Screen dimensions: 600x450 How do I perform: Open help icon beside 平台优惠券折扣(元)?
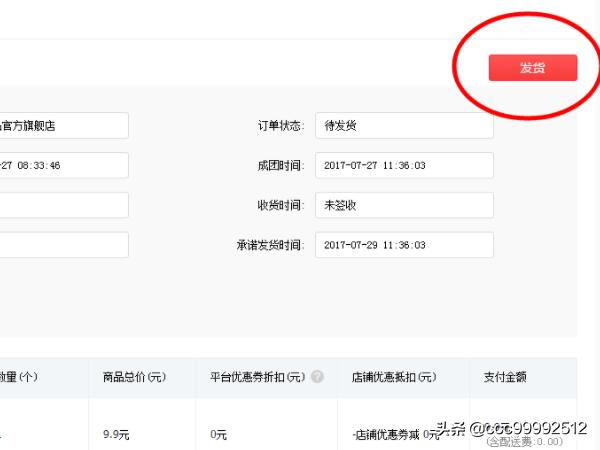click(x=317, y=377)
